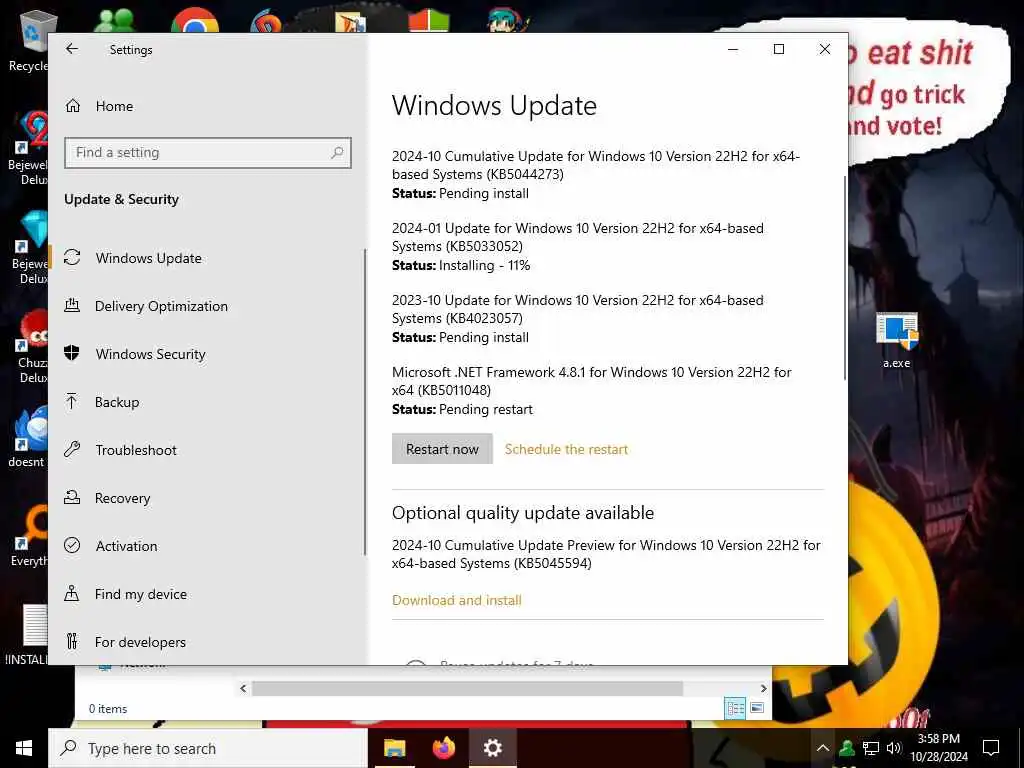This screenshot has width=1024, height=768.
Task: Open Home in Settings sidebar
Action: (x=114, y=106)
